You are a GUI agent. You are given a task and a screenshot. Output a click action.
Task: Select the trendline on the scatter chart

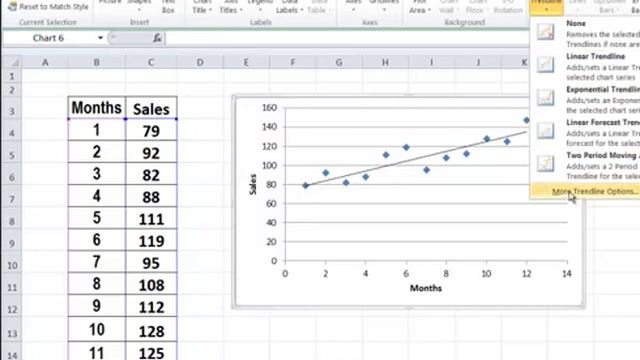[x=416, y=159]
